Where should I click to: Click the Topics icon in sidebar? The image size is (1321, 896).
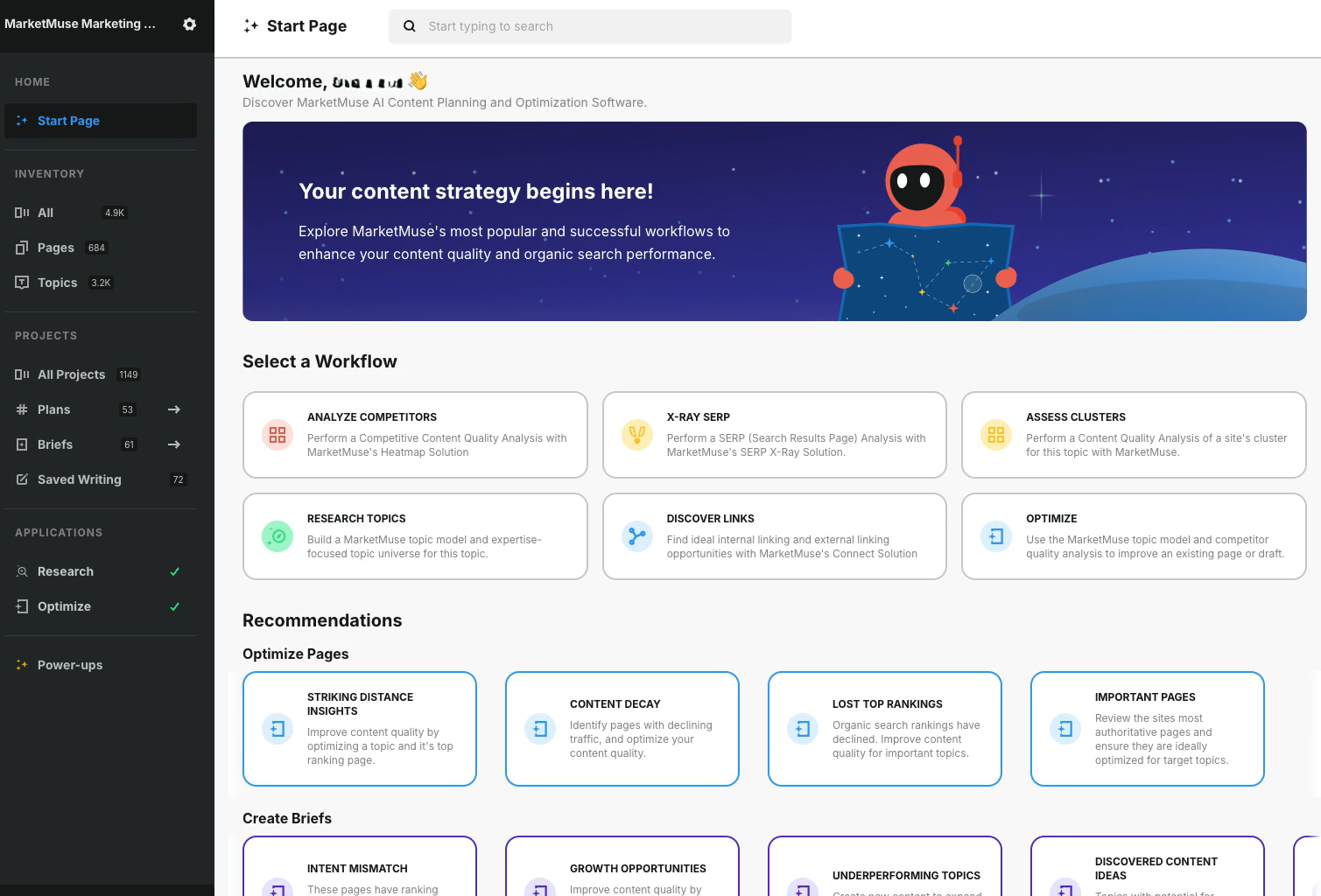point(22,283)
